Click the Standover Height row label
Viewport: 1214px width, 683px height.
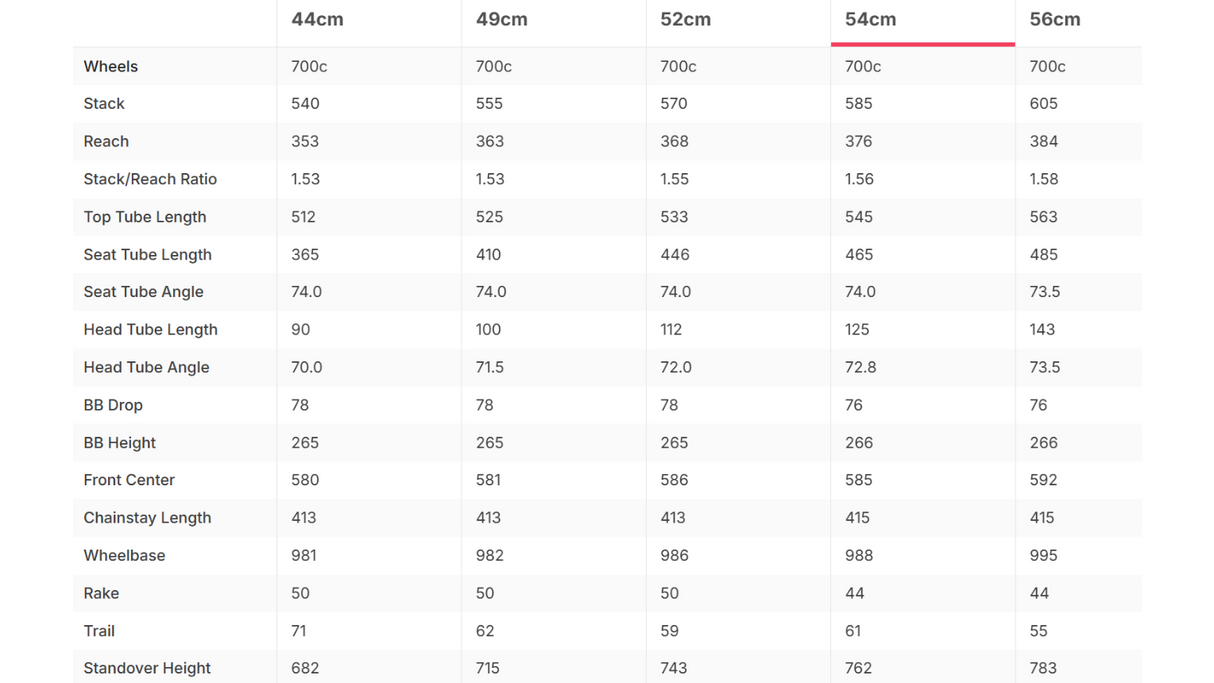[x=147, y=668]
